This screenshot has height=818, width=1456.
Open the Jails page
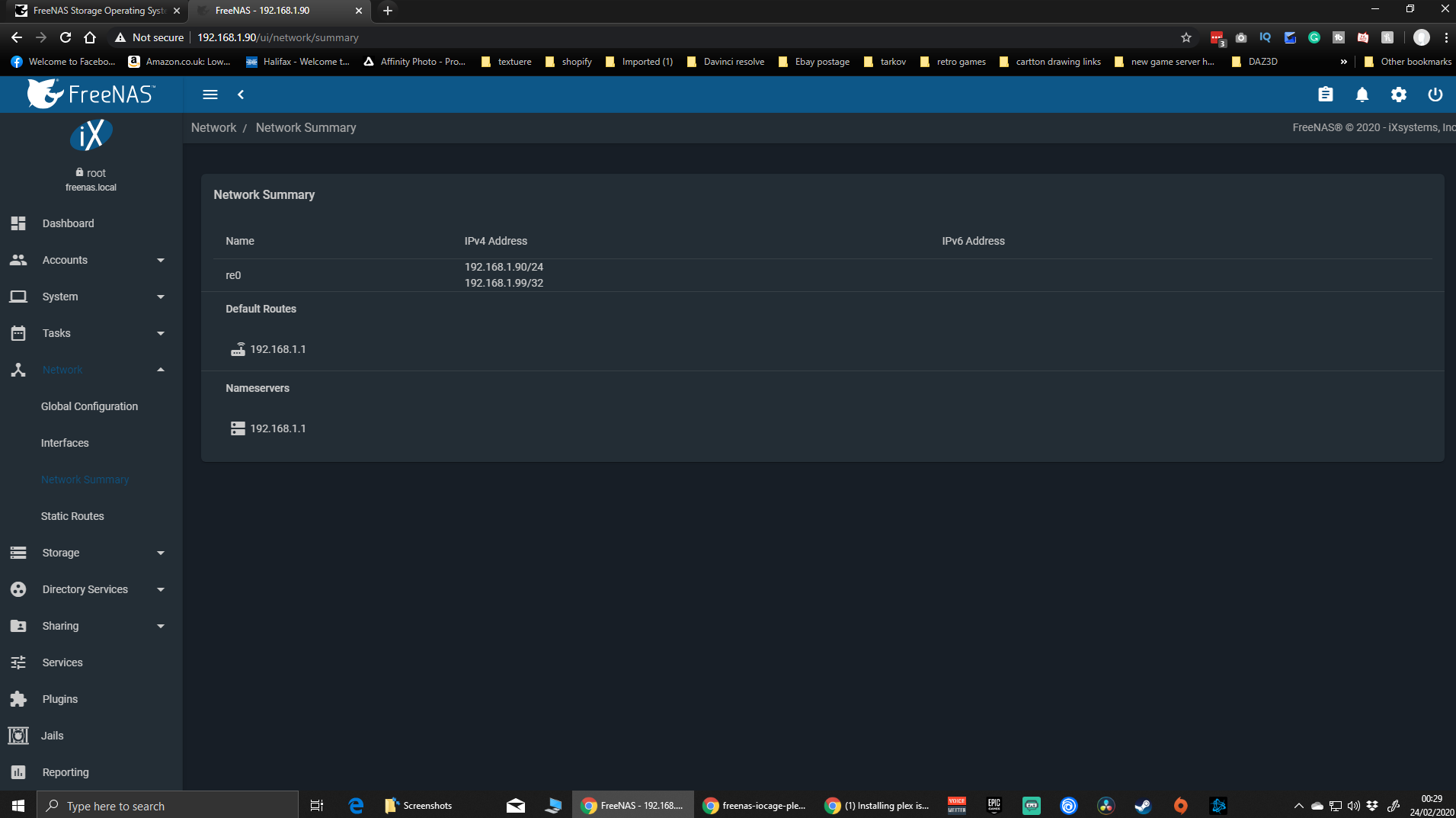tap(52, 736)
